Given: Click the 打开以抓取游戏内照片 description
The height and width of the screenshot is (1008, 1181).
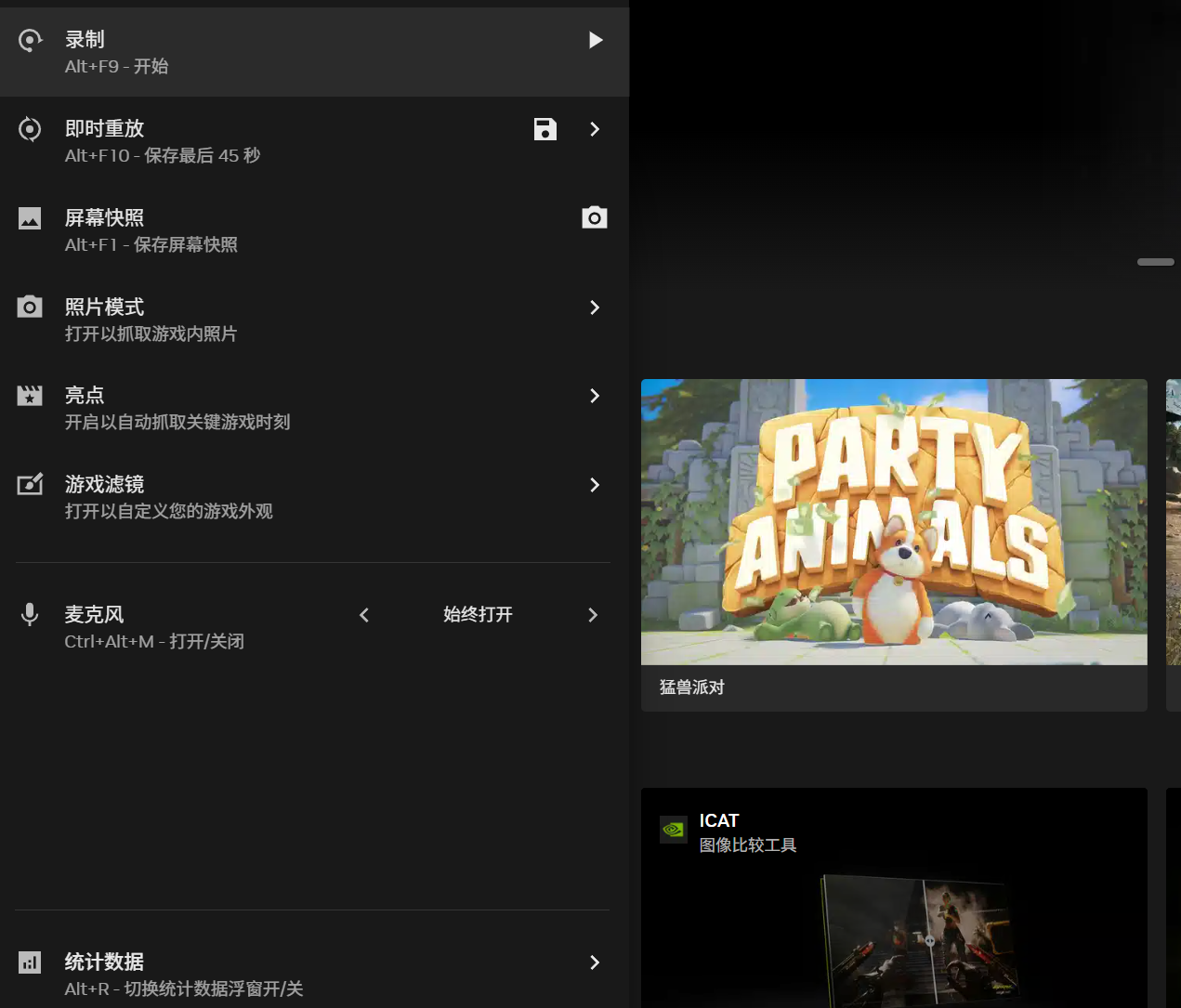Looking at the screenshot, I should pyautogui.click(x=151, y=334).
